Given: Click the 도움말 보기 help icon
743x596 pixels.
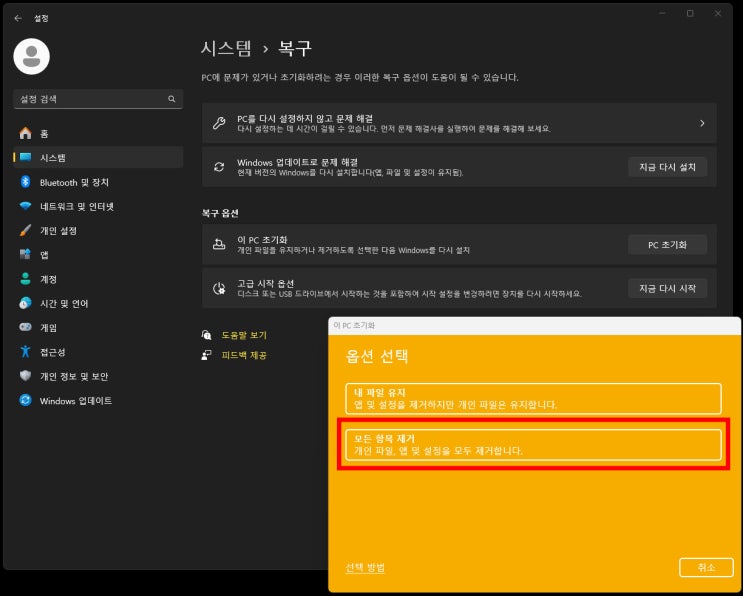Looking at the screenshot, I should tap(207, 335).
